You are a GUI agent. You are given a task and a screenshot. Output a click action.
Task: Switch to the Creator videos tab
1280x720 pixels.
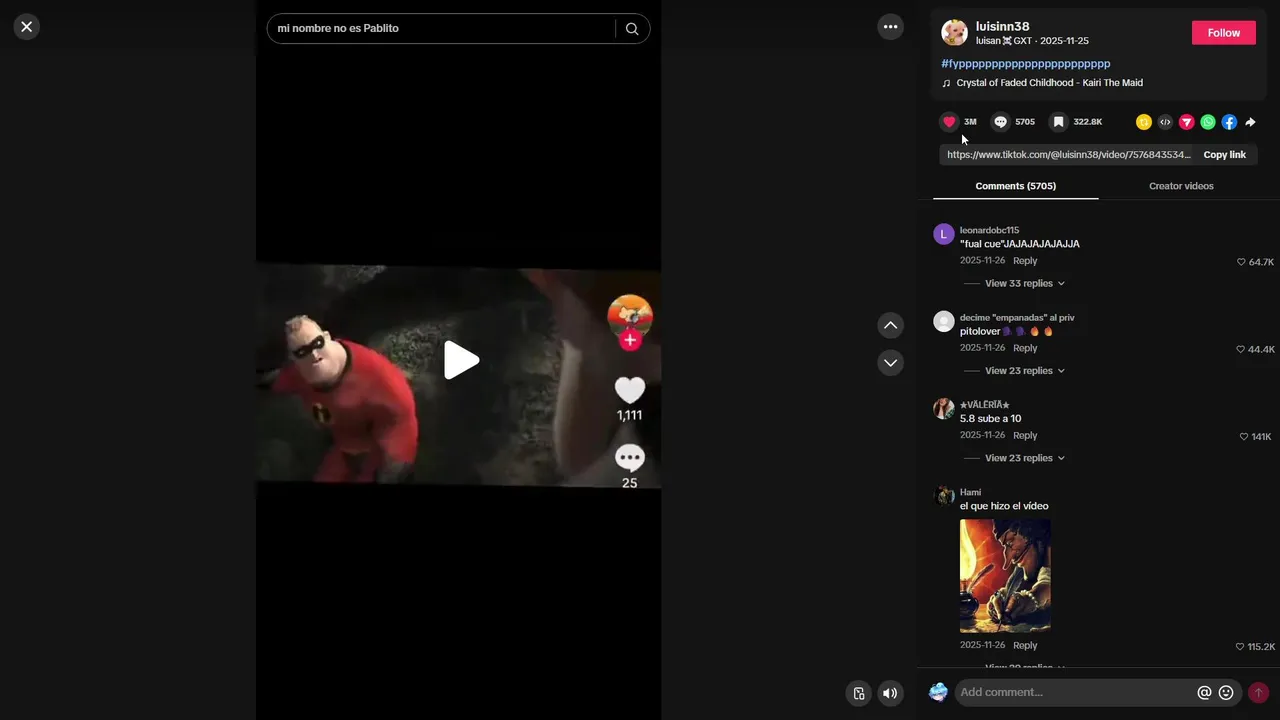[x=1181, y=186]
